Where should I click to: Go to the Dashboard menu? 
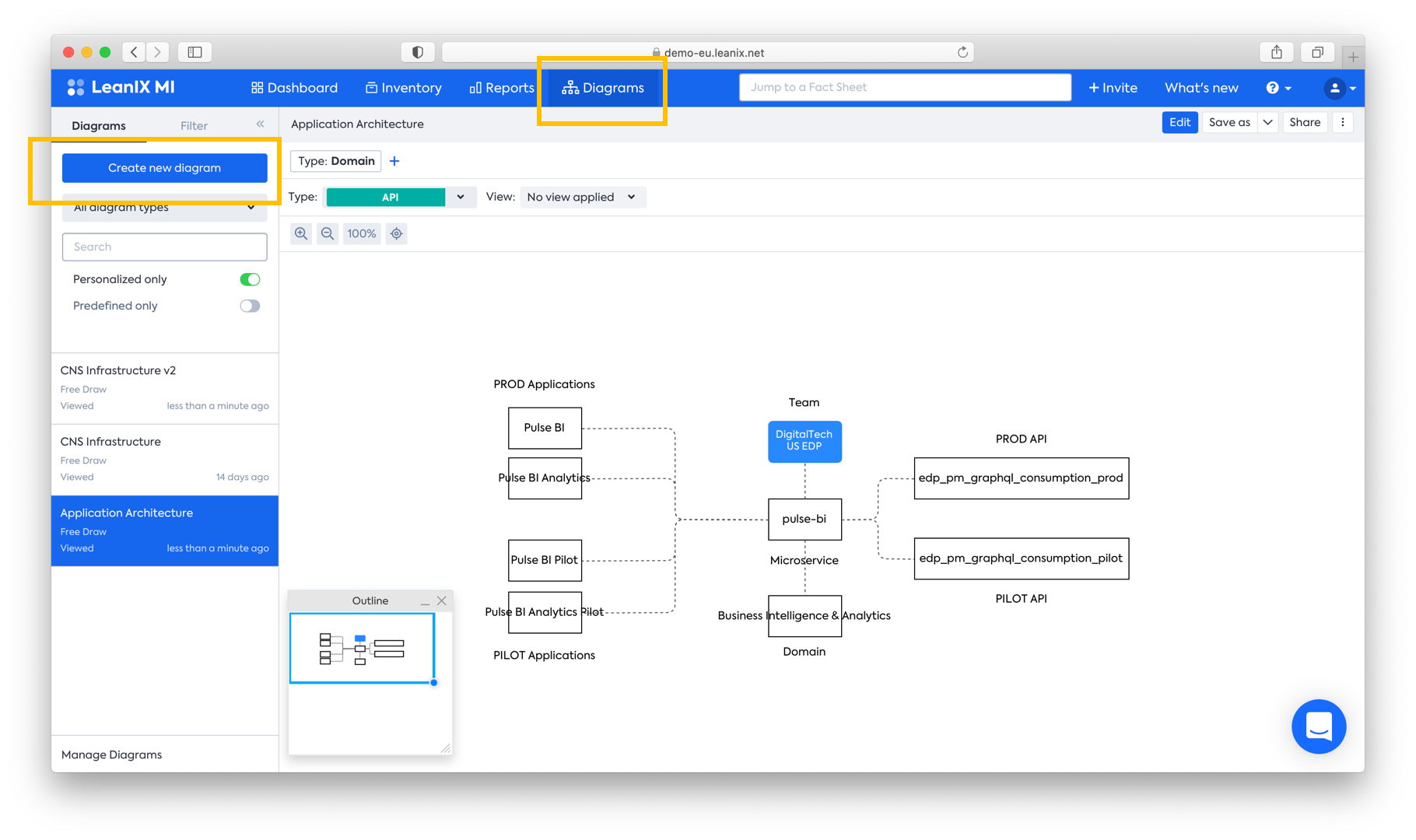[294, 88]
